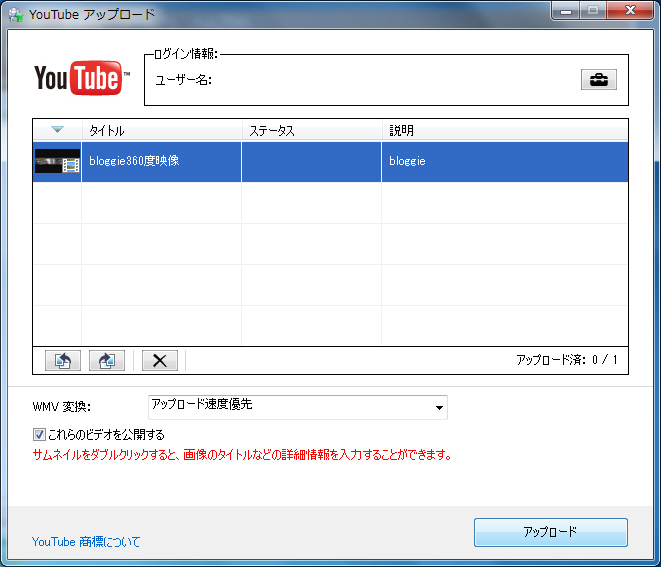Close the YouTube アップロード window

point(630,11)
